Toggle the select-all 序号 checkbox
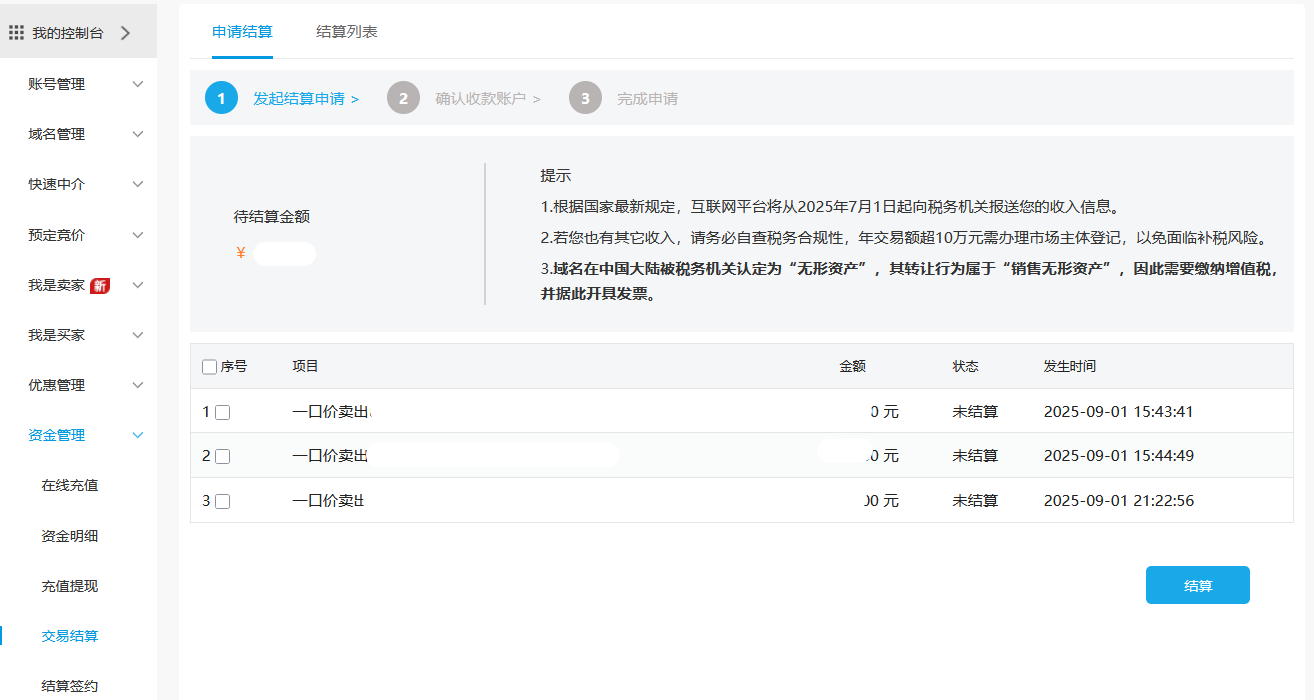The height and width of the screenshot is (700, 1314). 209,367
